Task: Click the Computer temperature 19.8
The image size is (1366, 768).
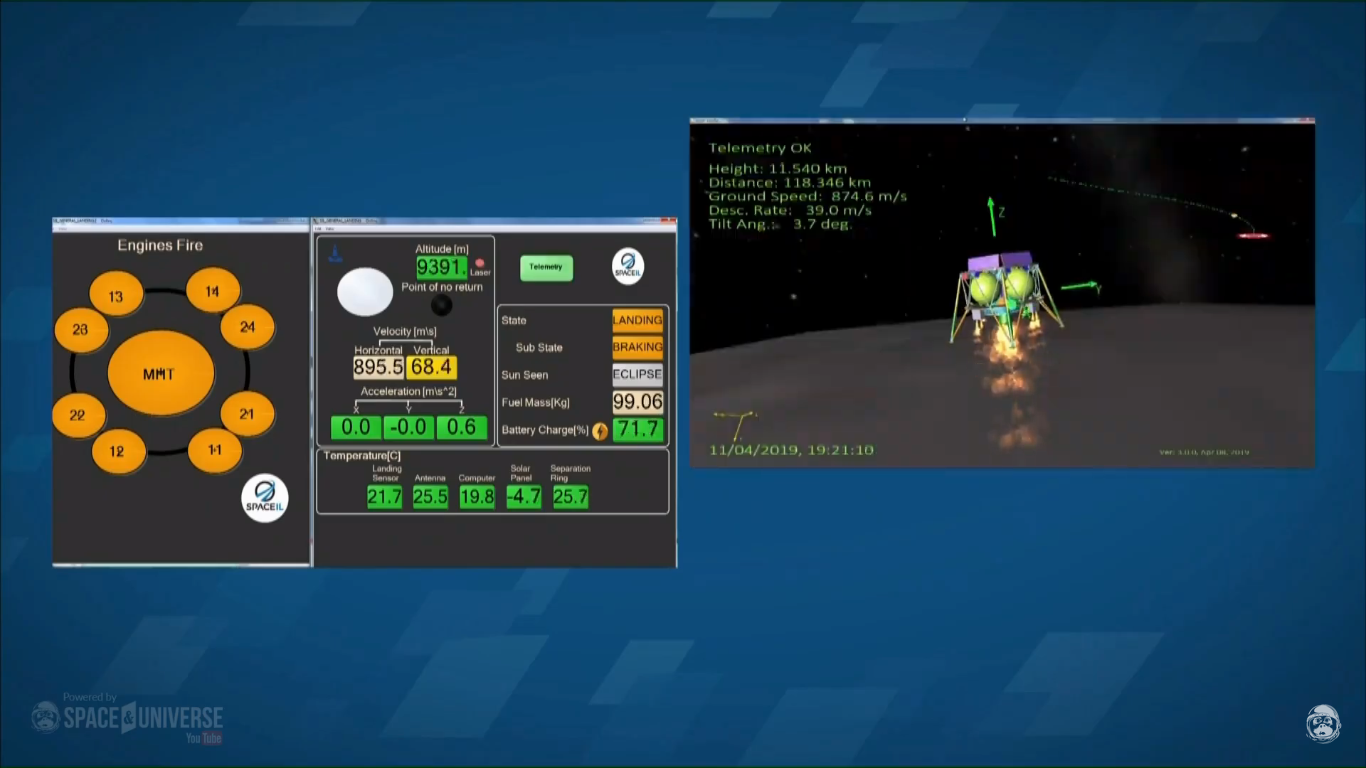Action: point(477,497)
